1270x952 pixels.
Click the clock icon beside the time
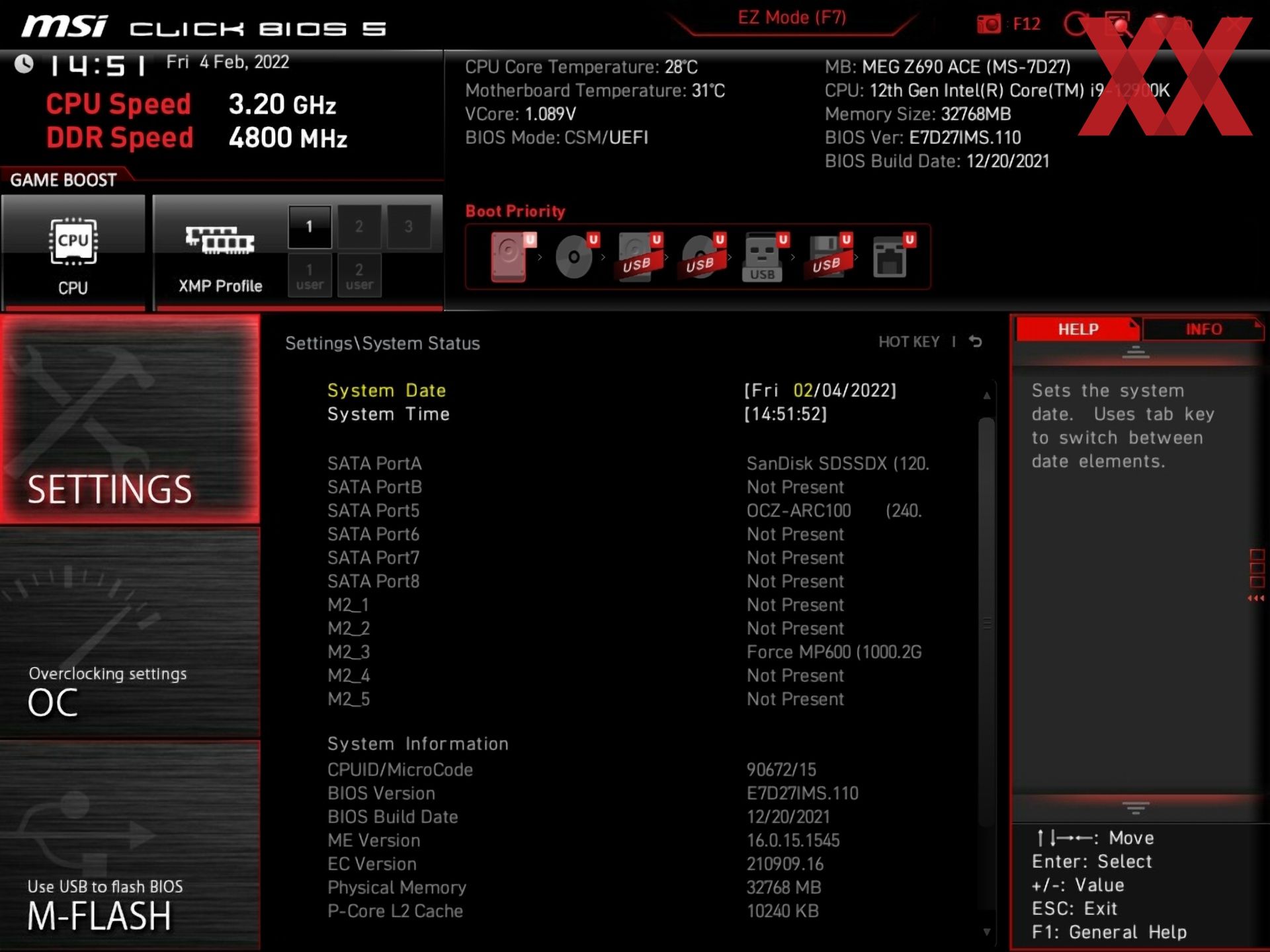tap(24, 64)
